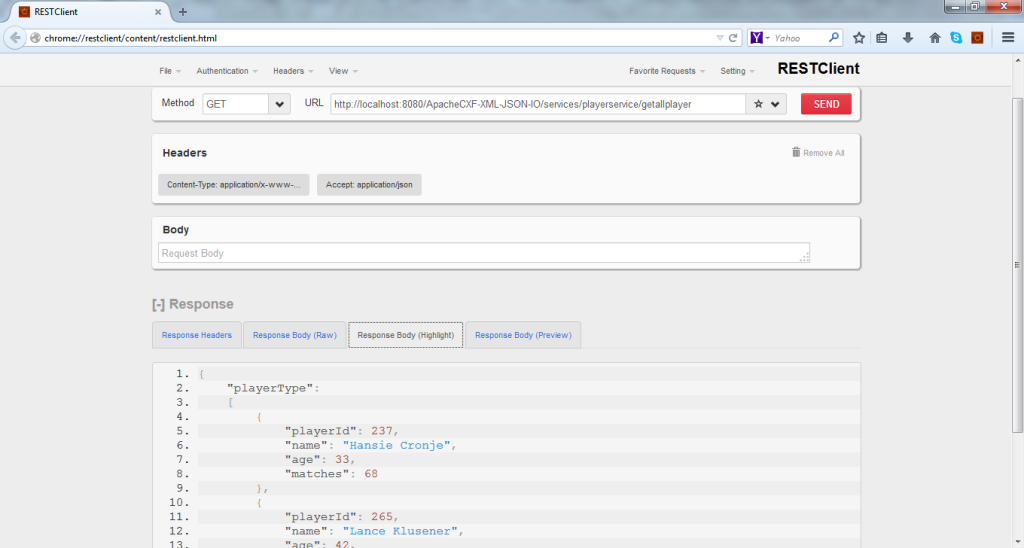Reload the page with the refresh icon

click(x=733, y=38)
